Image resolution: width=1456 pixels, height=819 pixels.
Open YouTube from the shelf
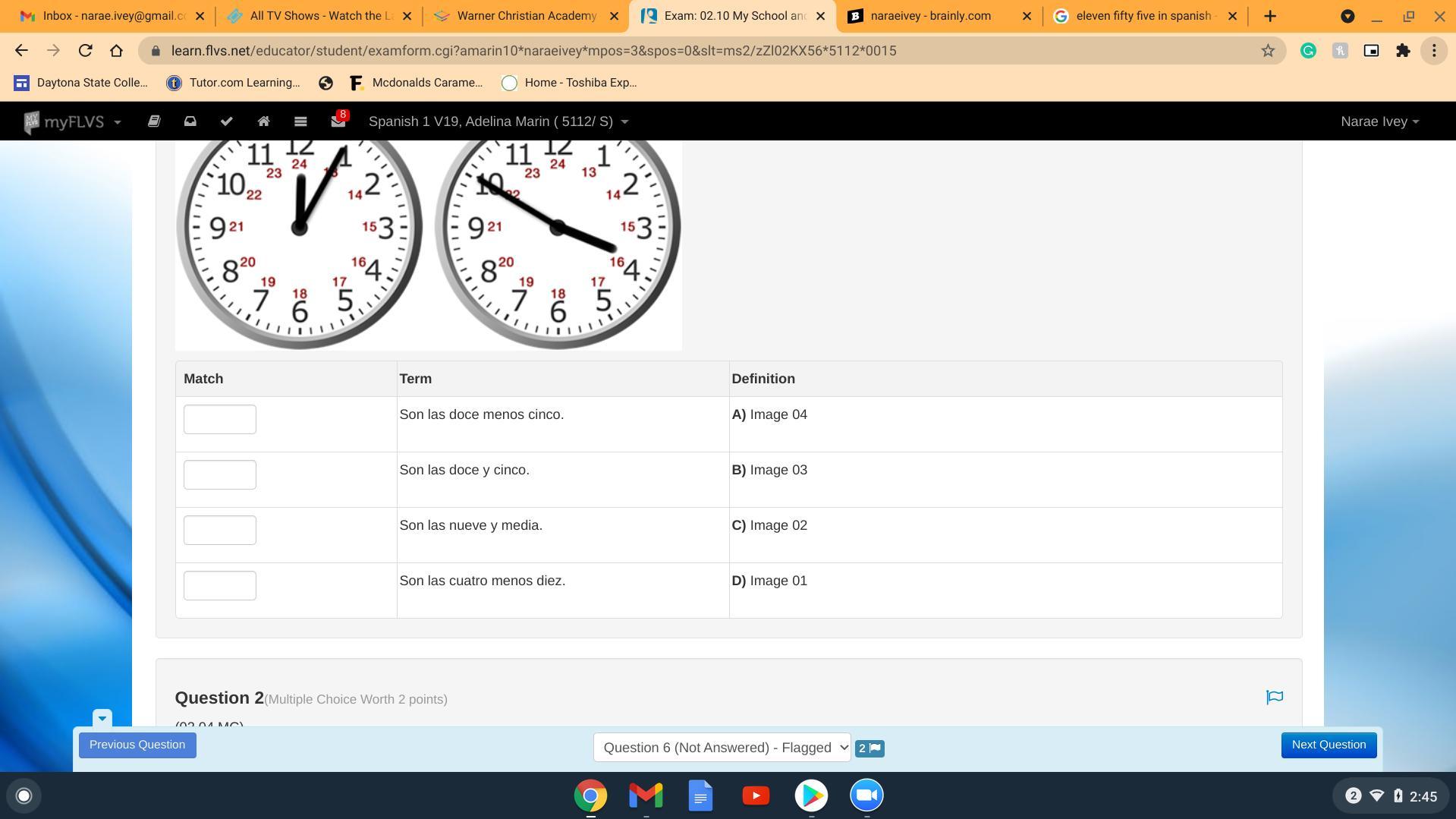(756, 795)
